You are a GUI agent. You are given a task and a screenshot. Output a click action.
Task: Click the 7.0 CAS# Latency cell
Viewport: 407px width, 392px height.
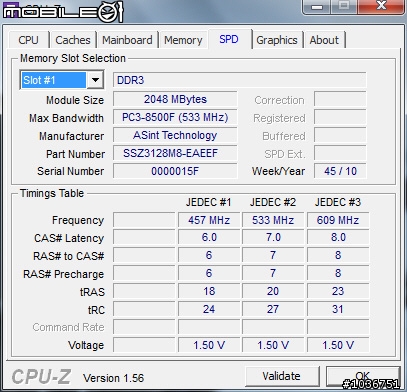tap(273, 237)
